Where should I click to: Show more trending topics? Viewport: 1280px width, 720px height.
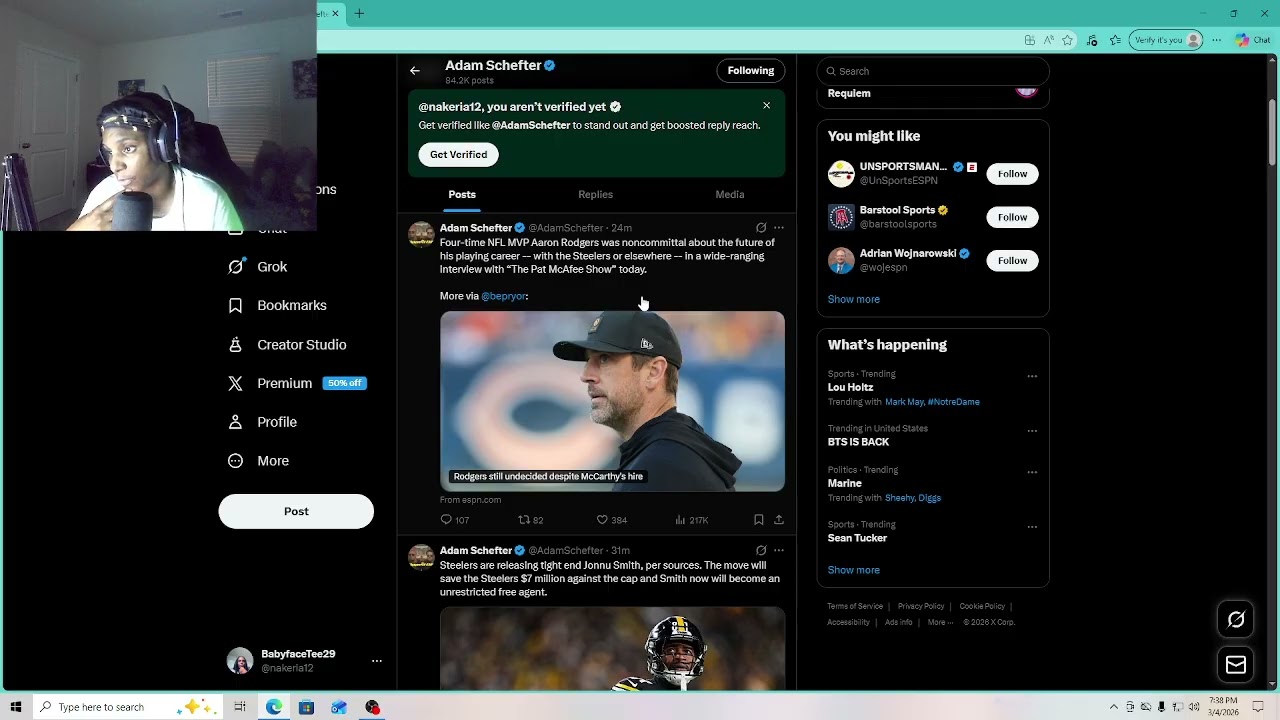(854, 570)
